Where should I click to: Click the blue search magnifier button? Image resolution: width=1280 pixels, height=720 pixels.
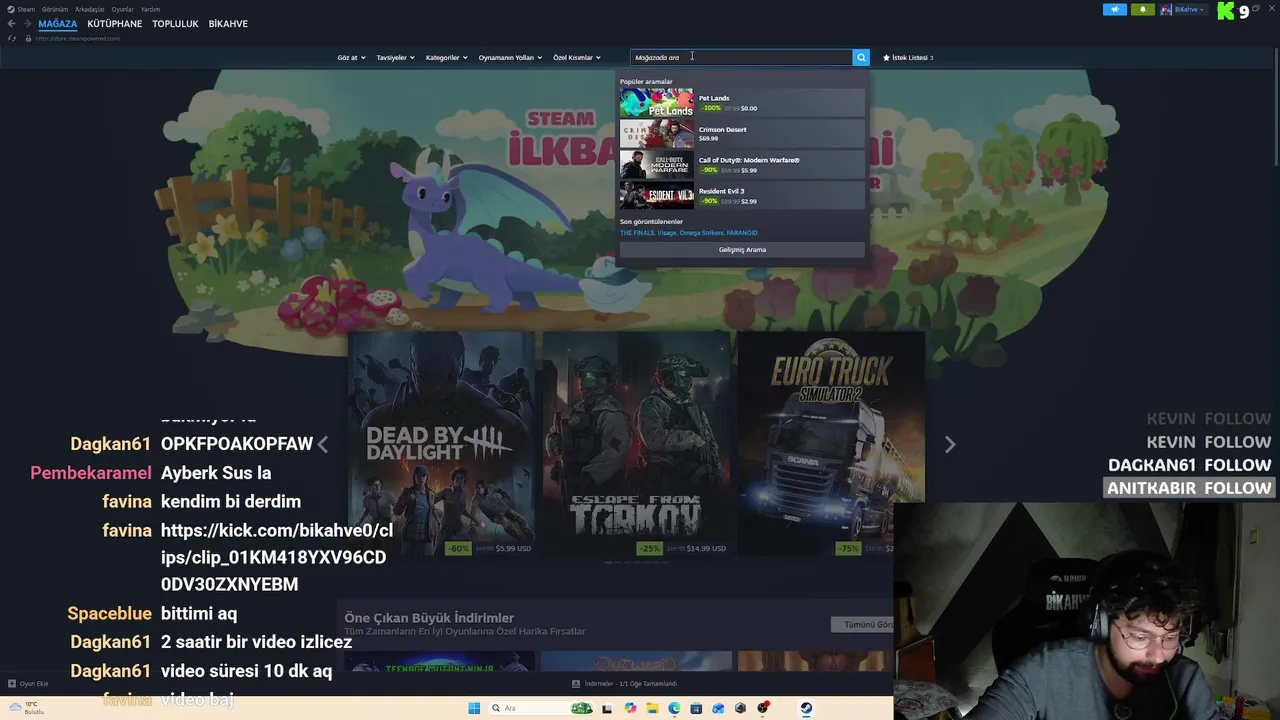[x=861, y=57]
